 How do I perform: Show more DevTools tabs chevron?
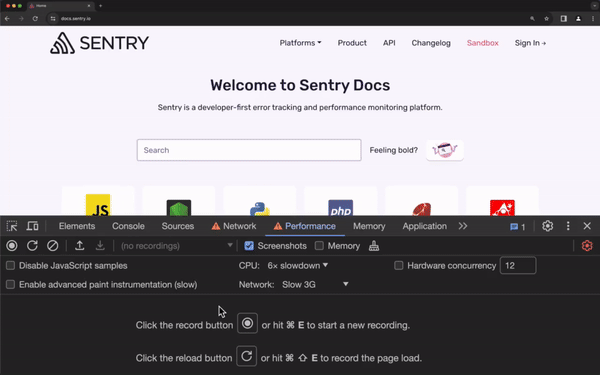(x=463, y=226)
